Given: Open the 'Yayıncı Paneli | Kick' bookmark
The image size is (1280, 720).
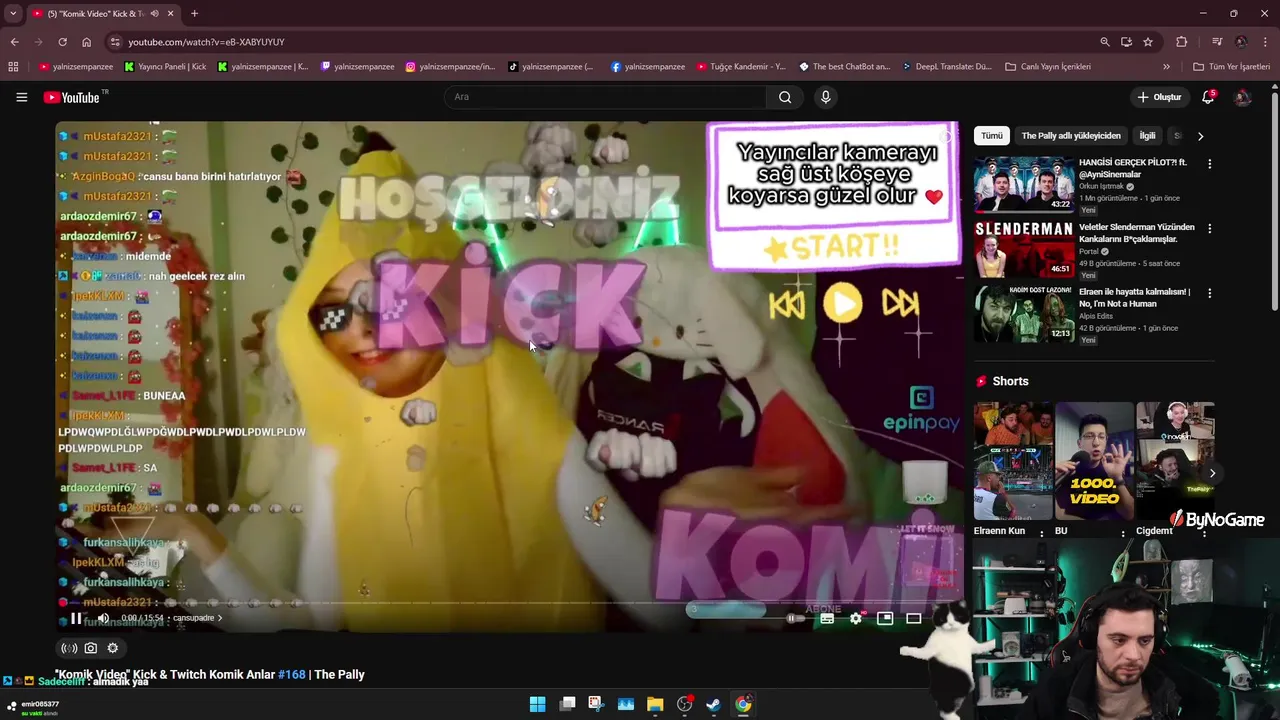Looking at the screenshot, I should pos(165,67).
